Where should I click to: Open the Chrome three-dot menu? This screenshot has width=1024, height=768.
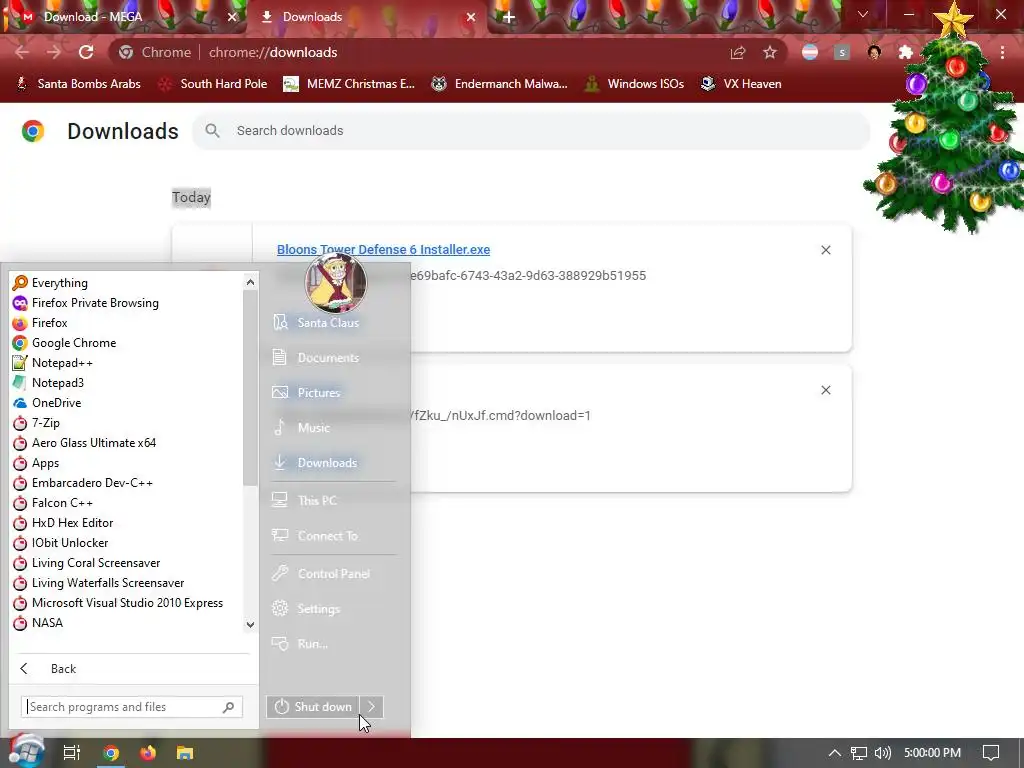coord(1002,52)
